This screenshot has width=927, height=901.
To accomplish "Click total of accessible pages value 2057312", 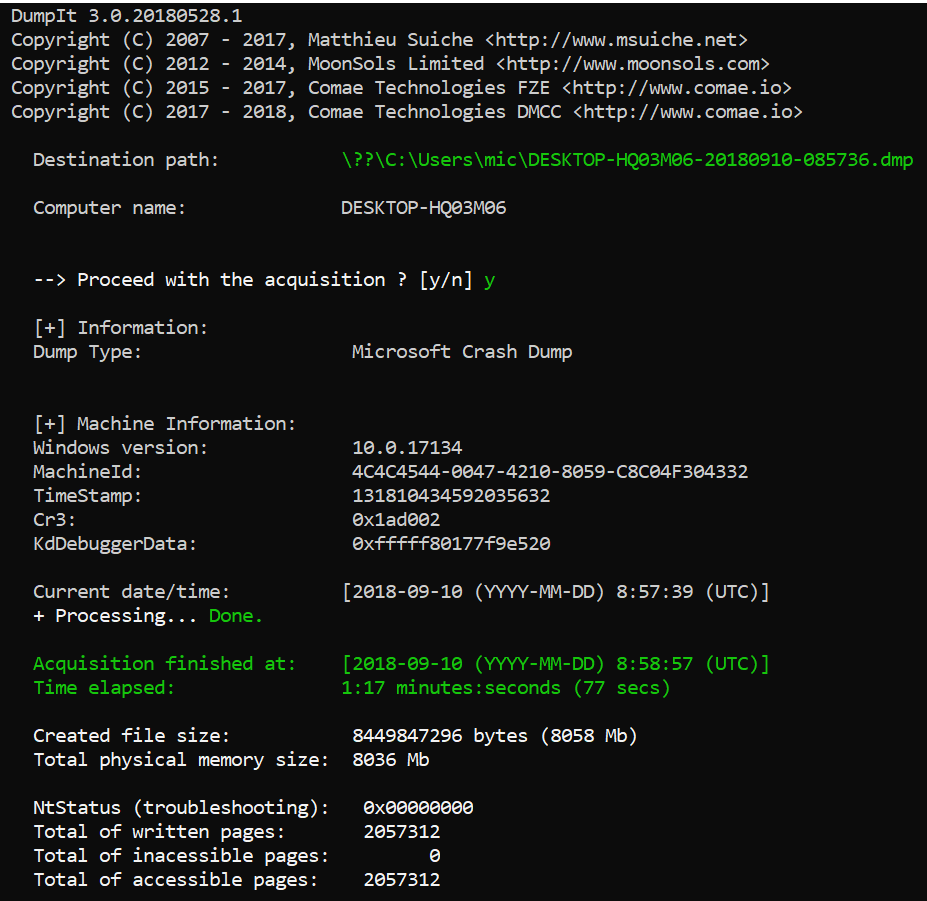I will tap(401, 880).
